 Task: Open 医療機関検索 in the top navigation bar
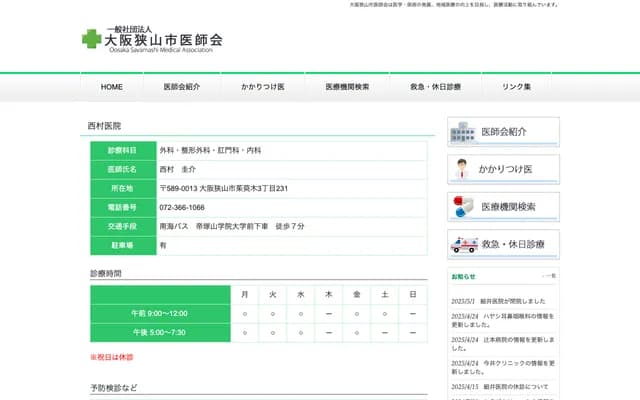pos(347,87)
